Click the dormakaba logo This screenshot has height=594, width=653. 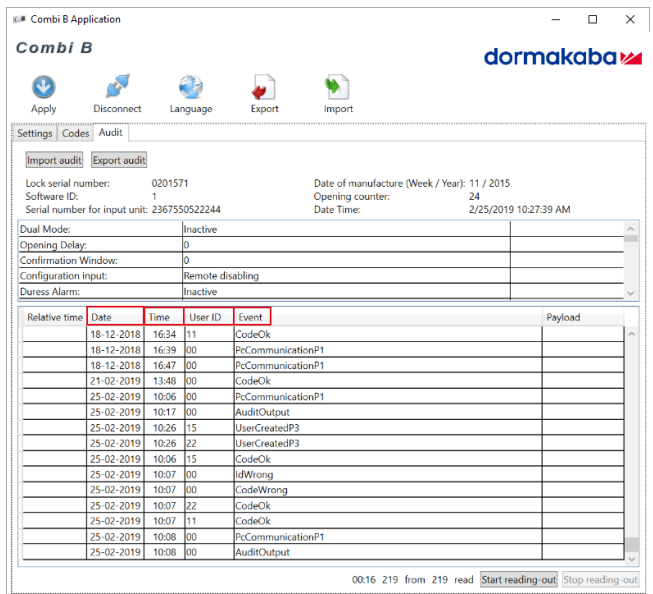tap(562, 57)
